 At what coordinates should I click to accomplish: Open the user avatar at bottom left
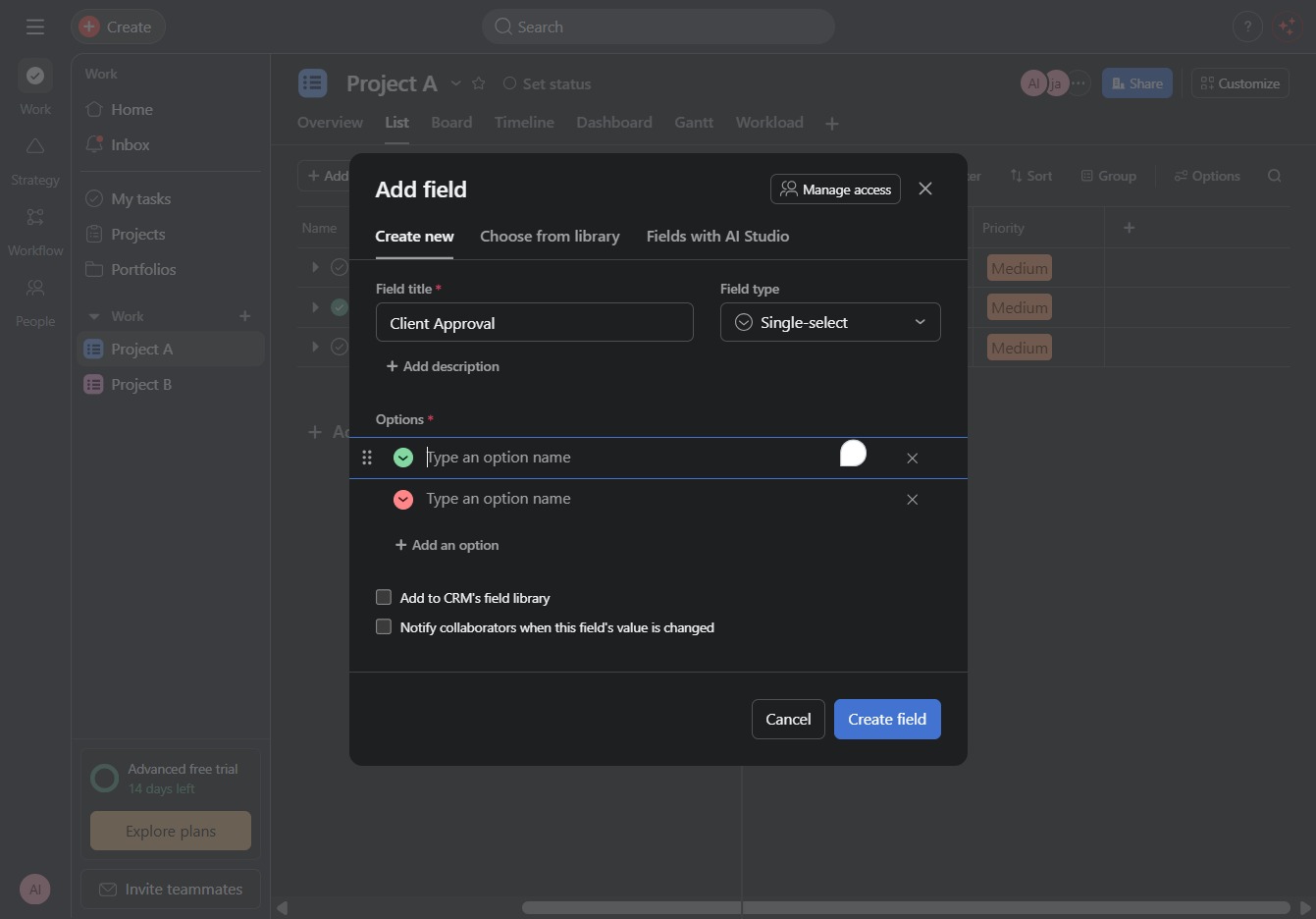(35, 890)
